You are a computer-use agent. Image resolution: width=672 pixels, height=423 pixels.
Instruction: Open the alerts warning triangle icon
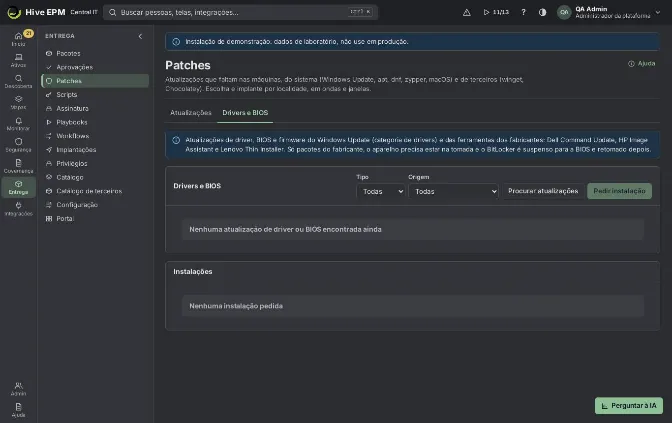tap(467, 12)
